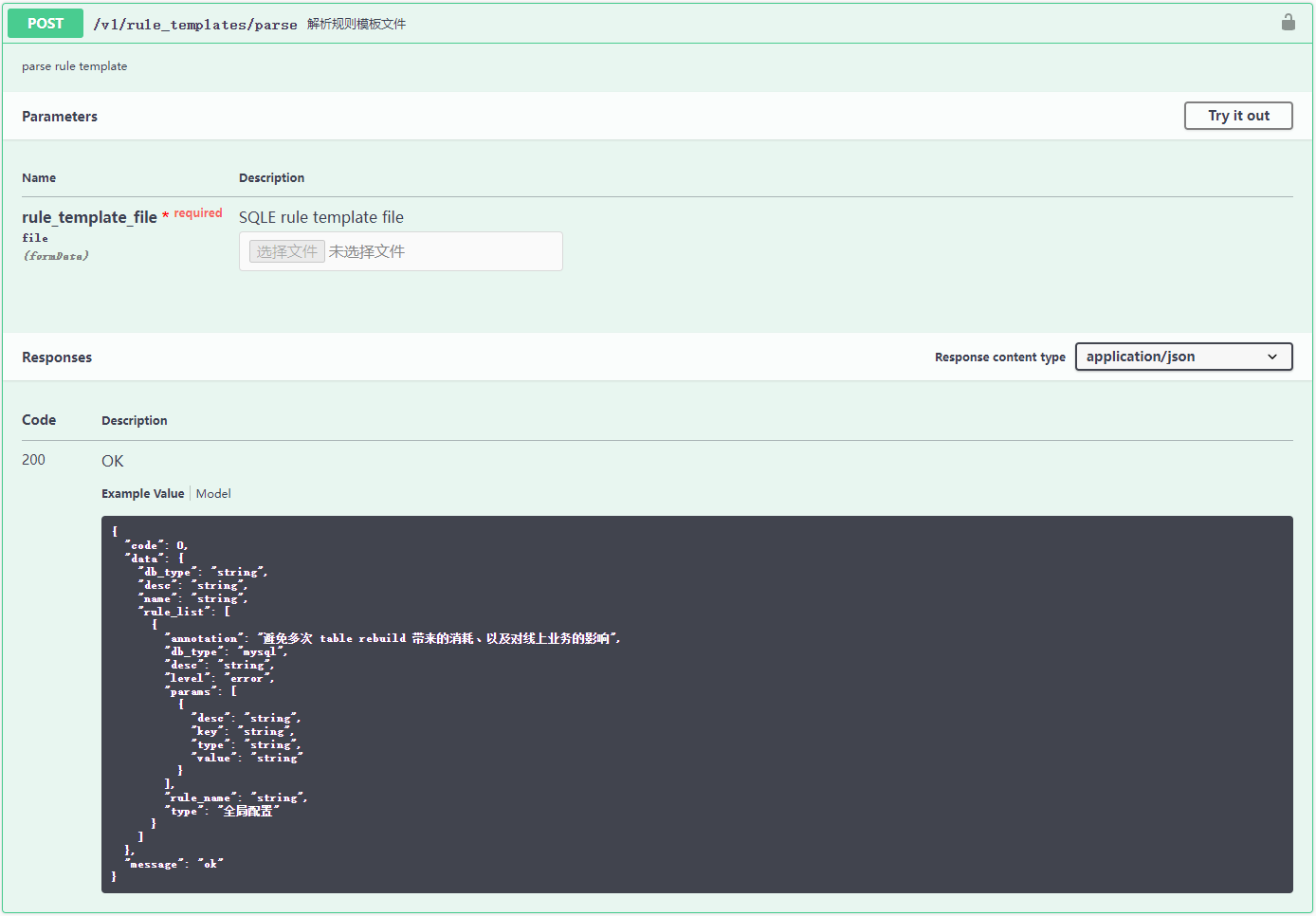Click the parse rule template description text
Viewport: 1316px width, 916px height.
point(74,65)
